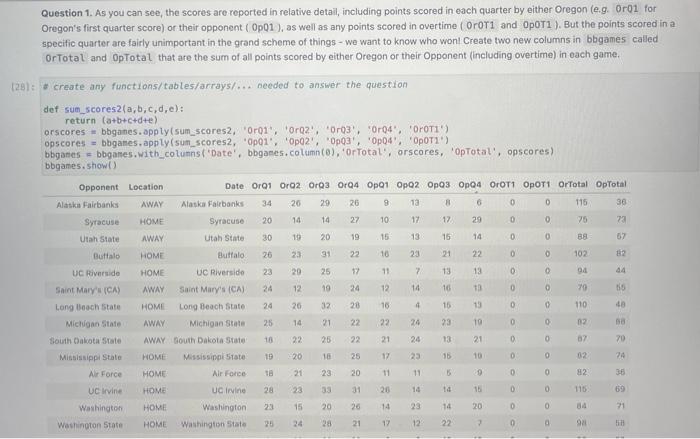Click 'South Dakota State' in the Opponent column
The height and width of the screenshot is (439, 700).
click(85, 340)
